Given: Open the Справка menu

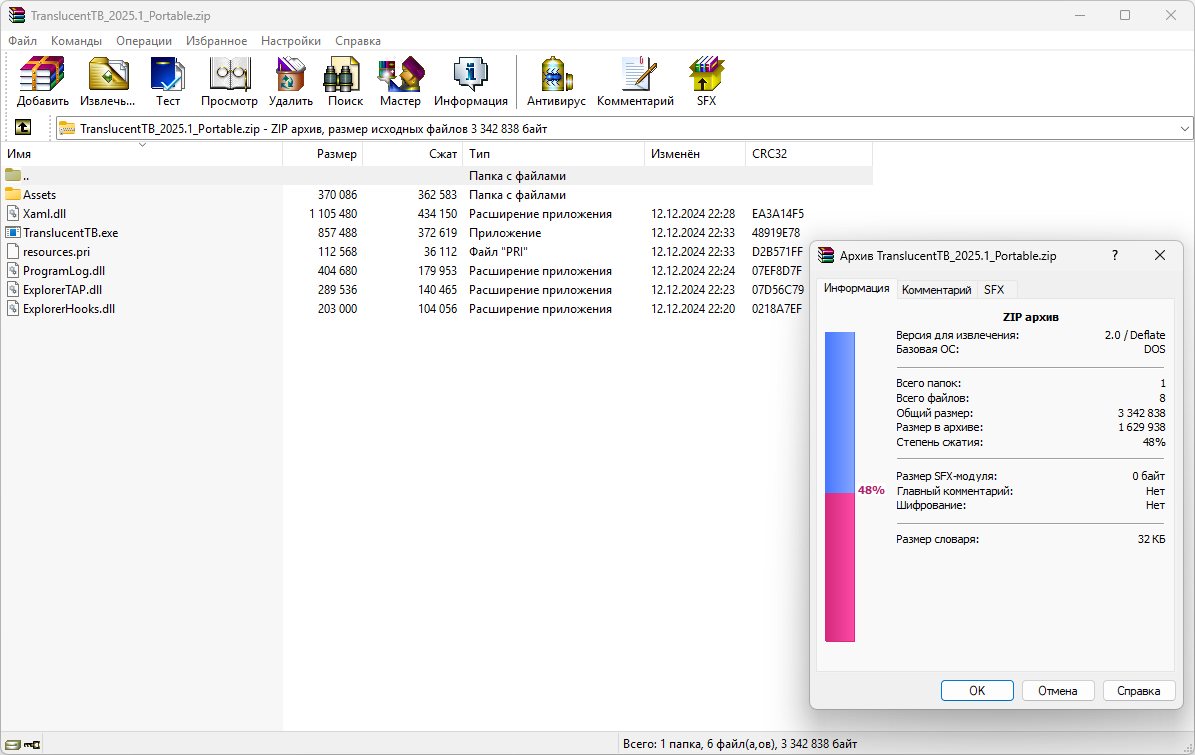Looking at the screenshot, I should [x=357, y=40].
